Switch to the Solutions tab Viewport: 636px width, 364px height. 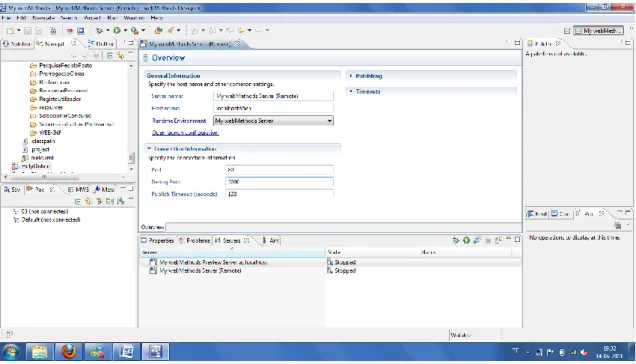point(17,43)
